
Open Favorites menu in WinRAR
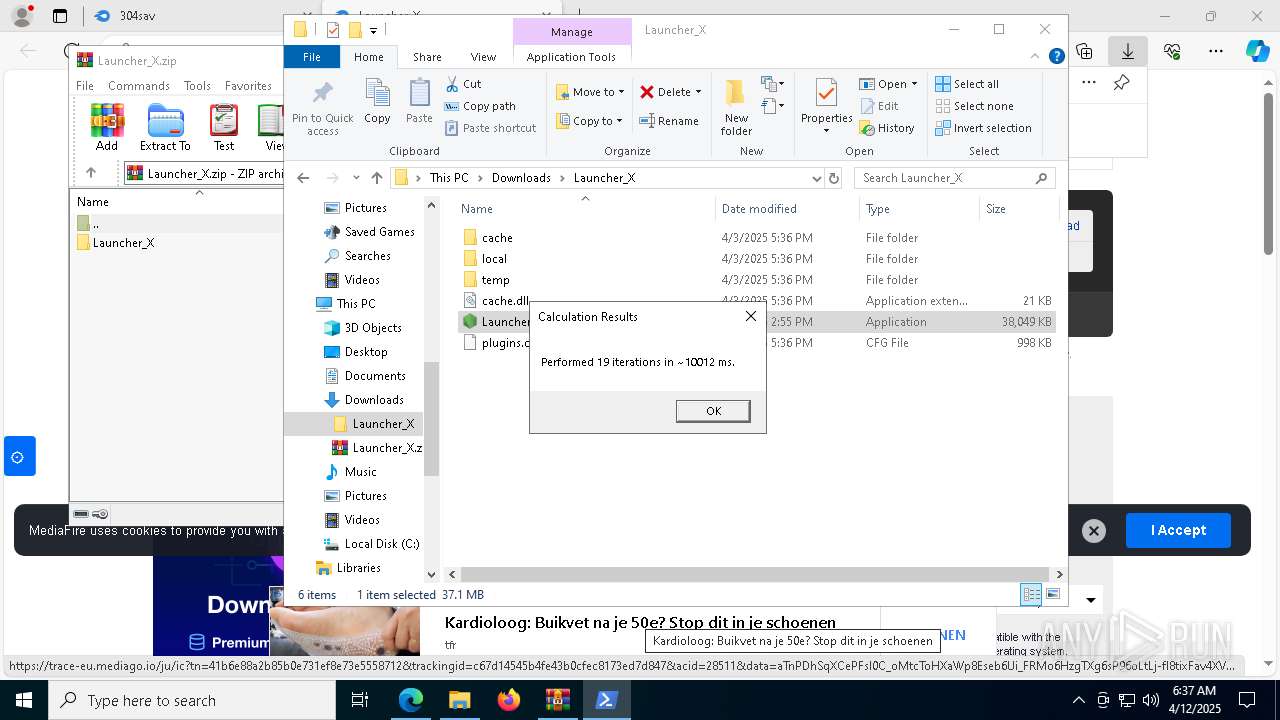(248, 86)
